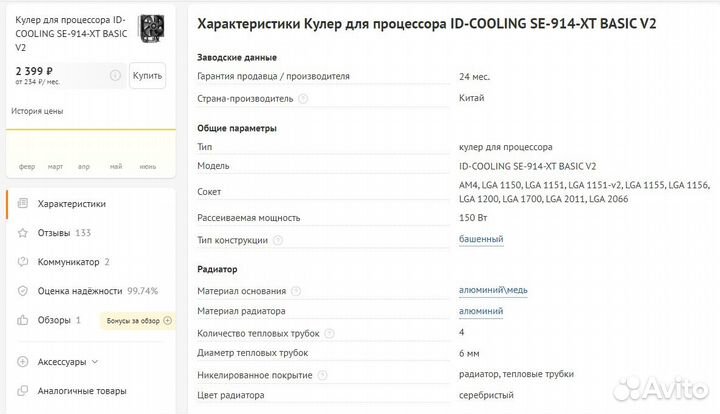
Task: Click the Отзывы star icon
Action: pos(22,233)
